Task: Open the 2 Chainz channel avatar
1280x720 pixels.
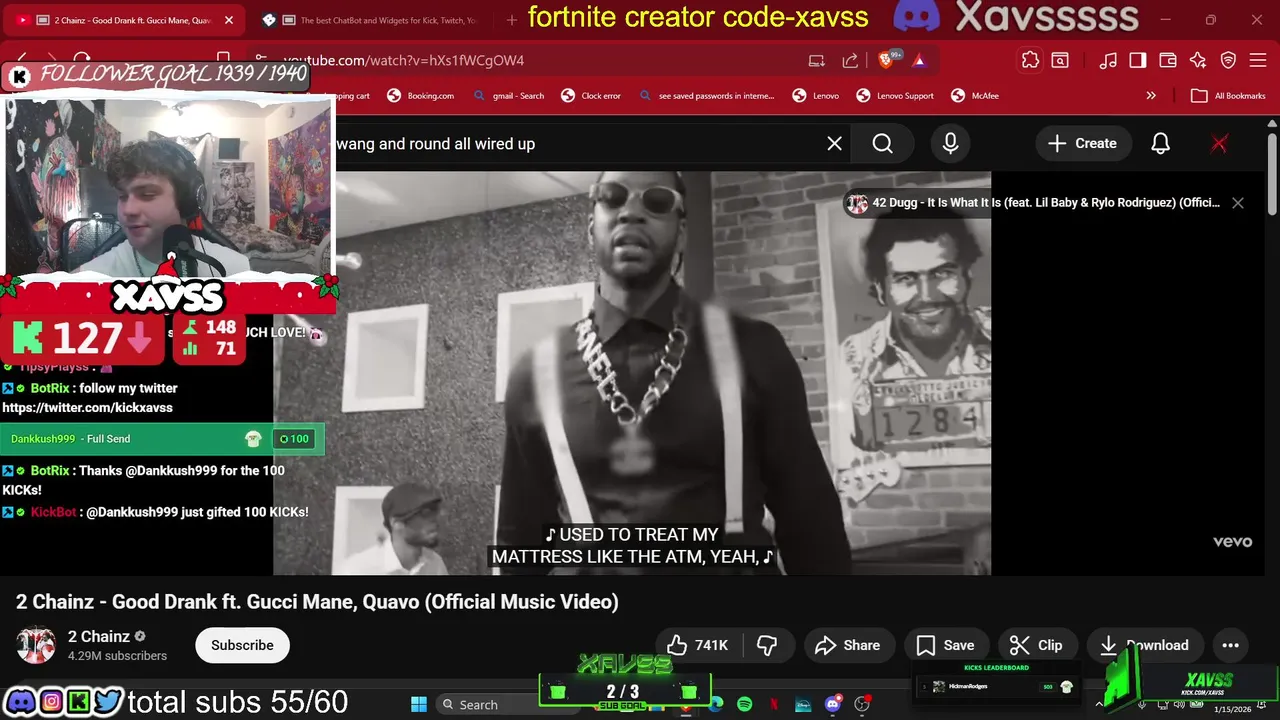Action: pos(36,645)
